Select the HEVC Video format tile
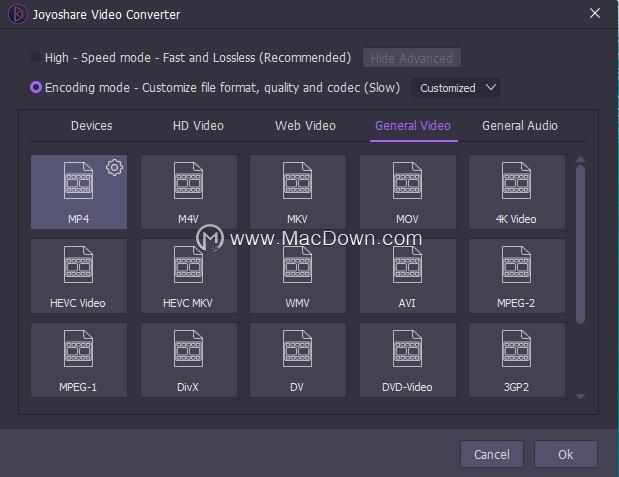 click(x=79, y=276)
